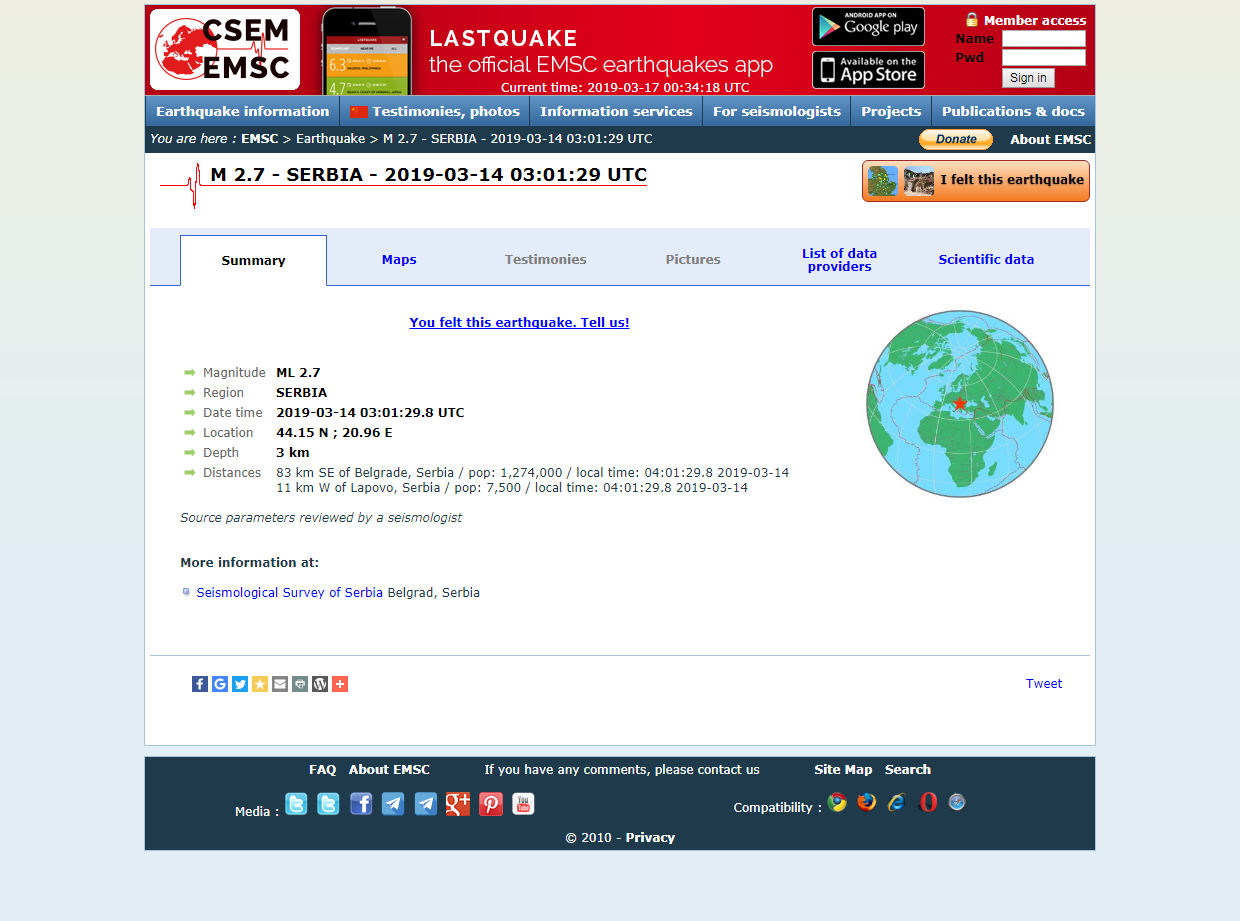
Task: Switch to the Pictures tab
Action: 693,260
